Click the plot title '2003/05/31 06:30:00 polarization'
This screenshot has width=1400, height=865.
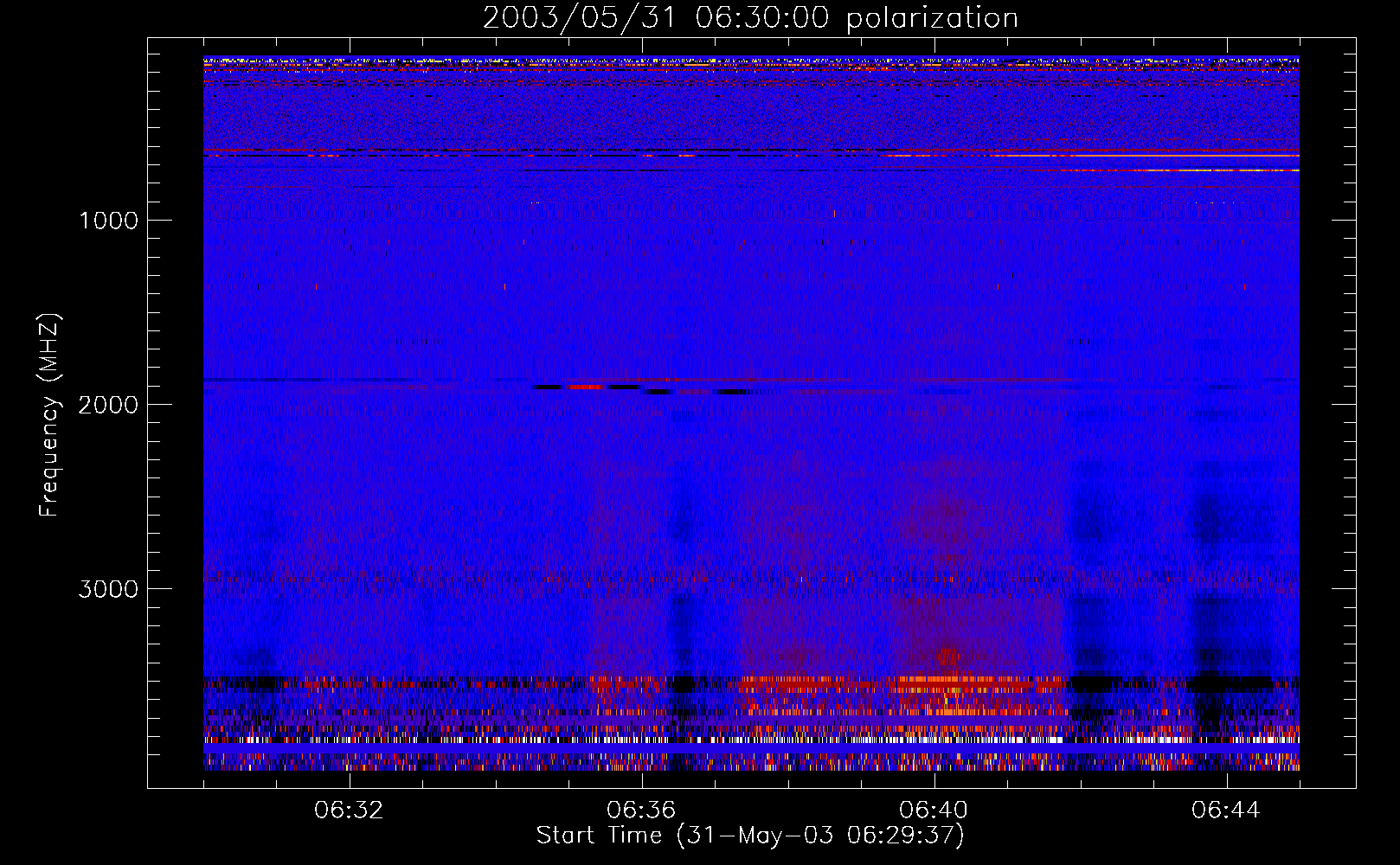coord(750,18)
